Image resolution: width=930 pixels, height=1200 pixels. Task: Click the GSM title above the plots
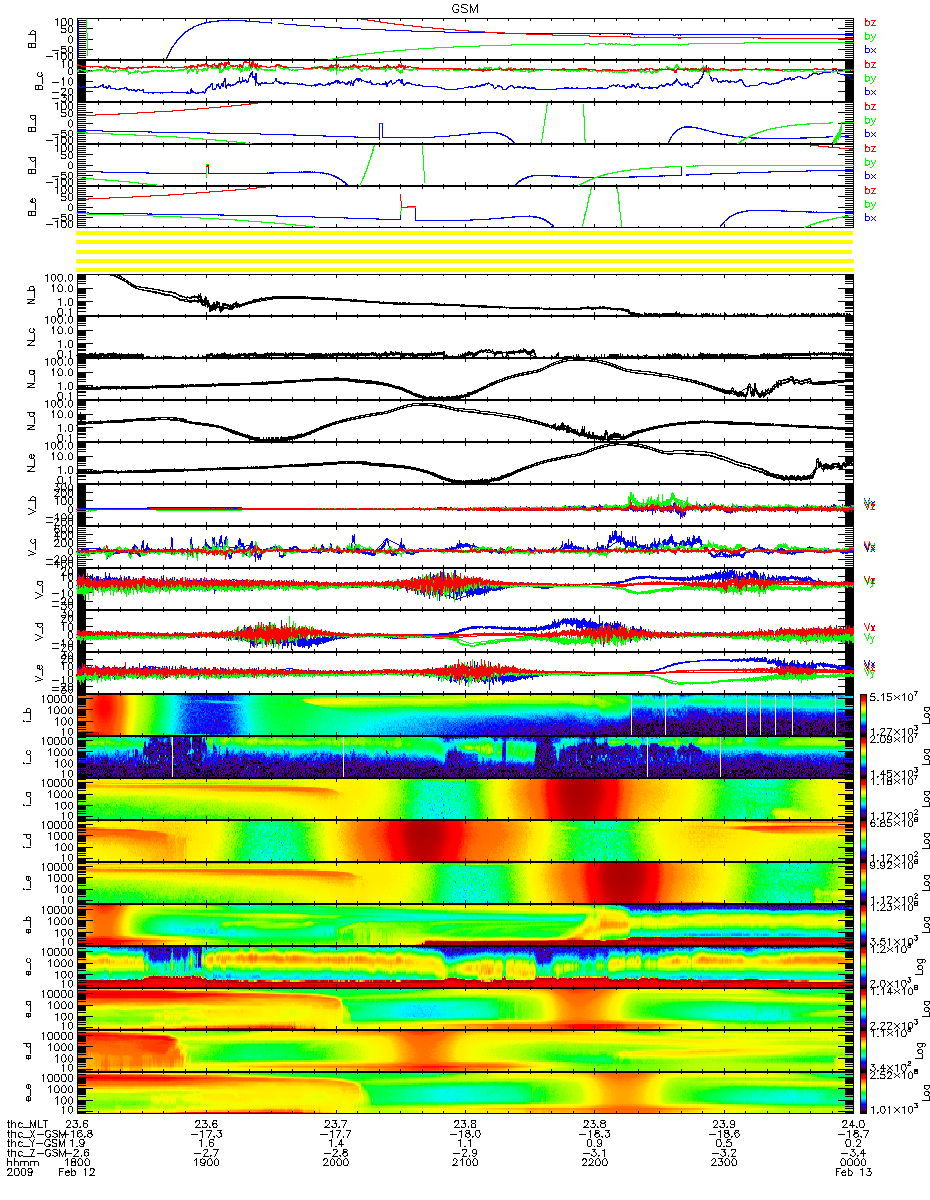(x=464, y=7)
